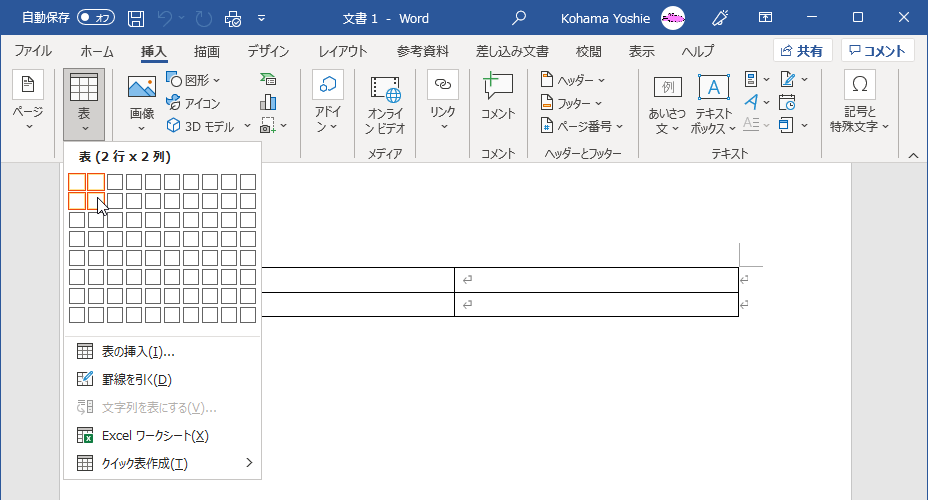Insert date and time icon
Image resolution: width=928 pixels, height=500 pixels.
[787, 102]
